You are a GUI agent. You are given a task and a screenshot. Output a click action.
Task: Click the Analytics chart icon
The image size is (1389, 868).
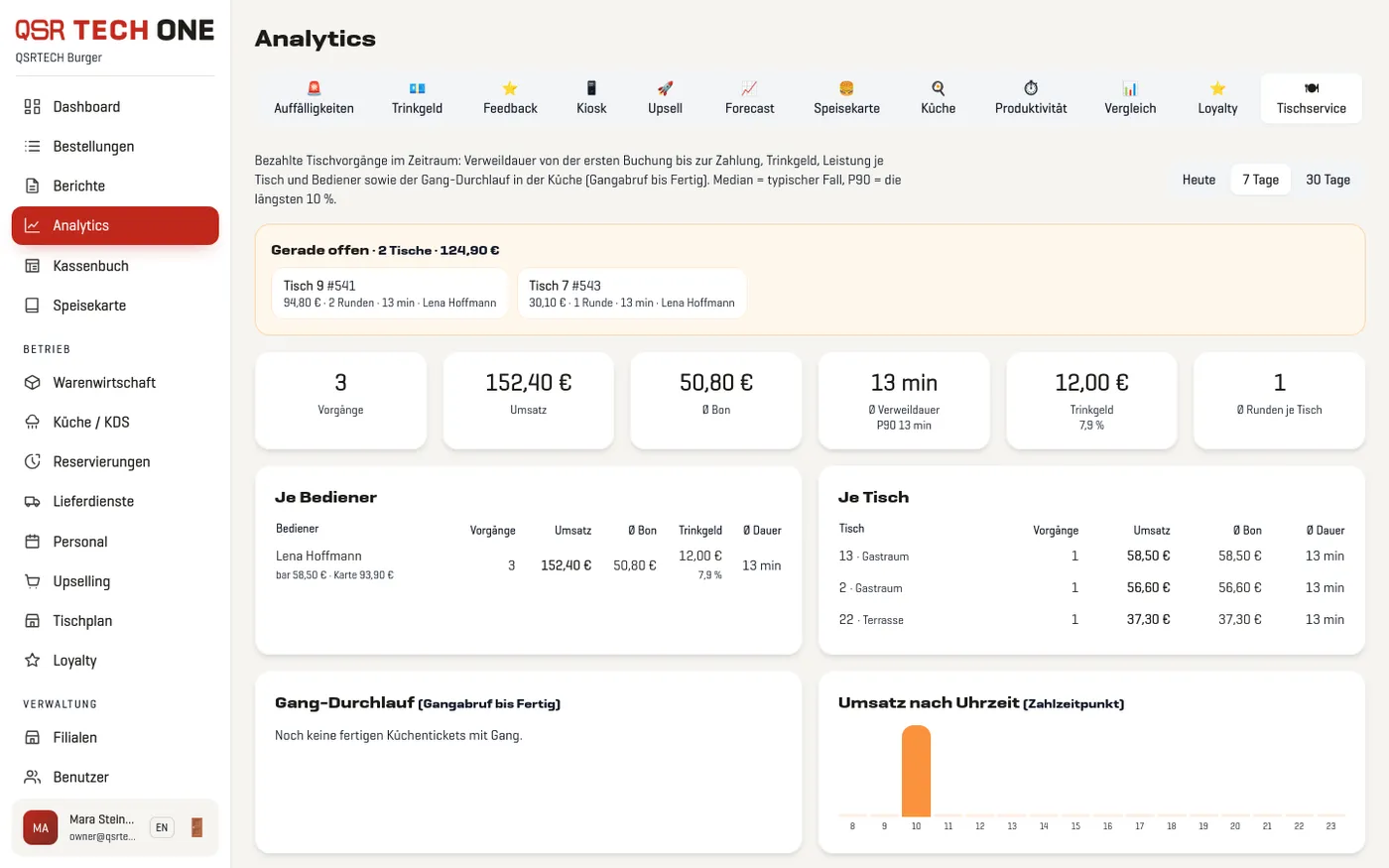33,225
